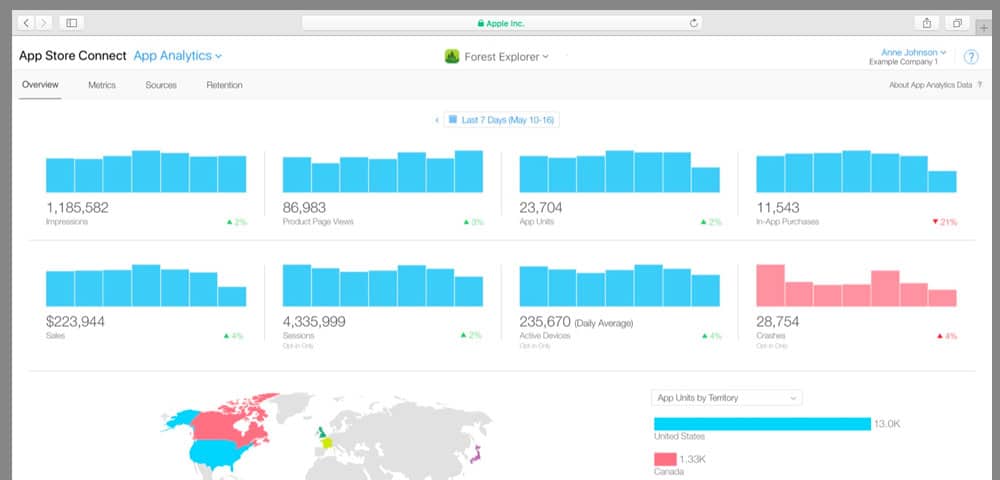Open About App Analytics Data link
This screenshot has height=480, width=1000.
tap(930, 85)
